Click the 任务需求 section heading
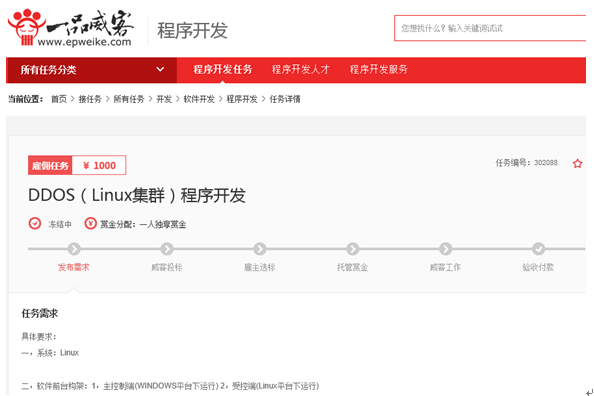 (x=40, y=313)
